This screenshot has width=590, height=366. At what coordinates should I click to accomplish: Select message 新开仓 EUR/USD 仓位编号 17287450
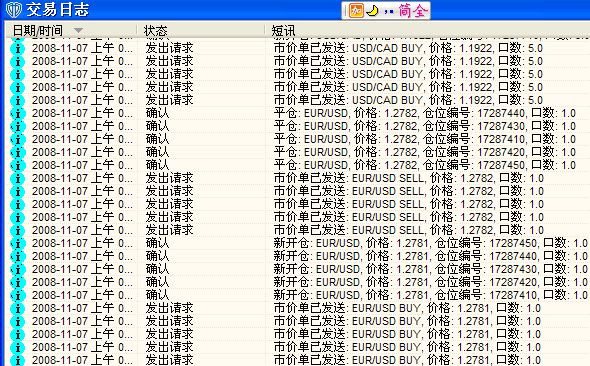pos(431,243)
